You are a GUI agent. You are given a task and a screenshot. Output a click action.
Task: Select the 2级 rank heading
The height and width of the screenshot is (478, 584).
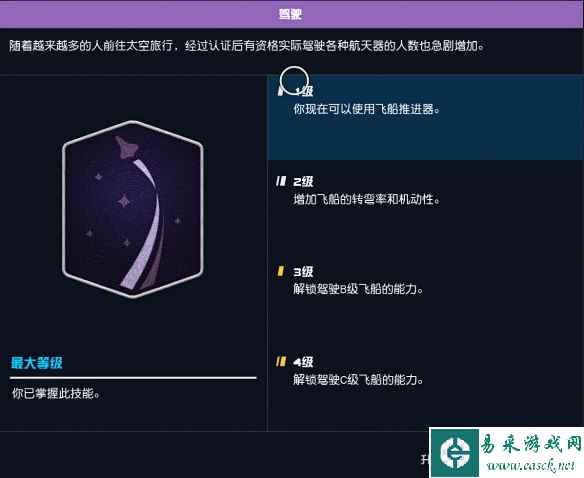[303, 182]
